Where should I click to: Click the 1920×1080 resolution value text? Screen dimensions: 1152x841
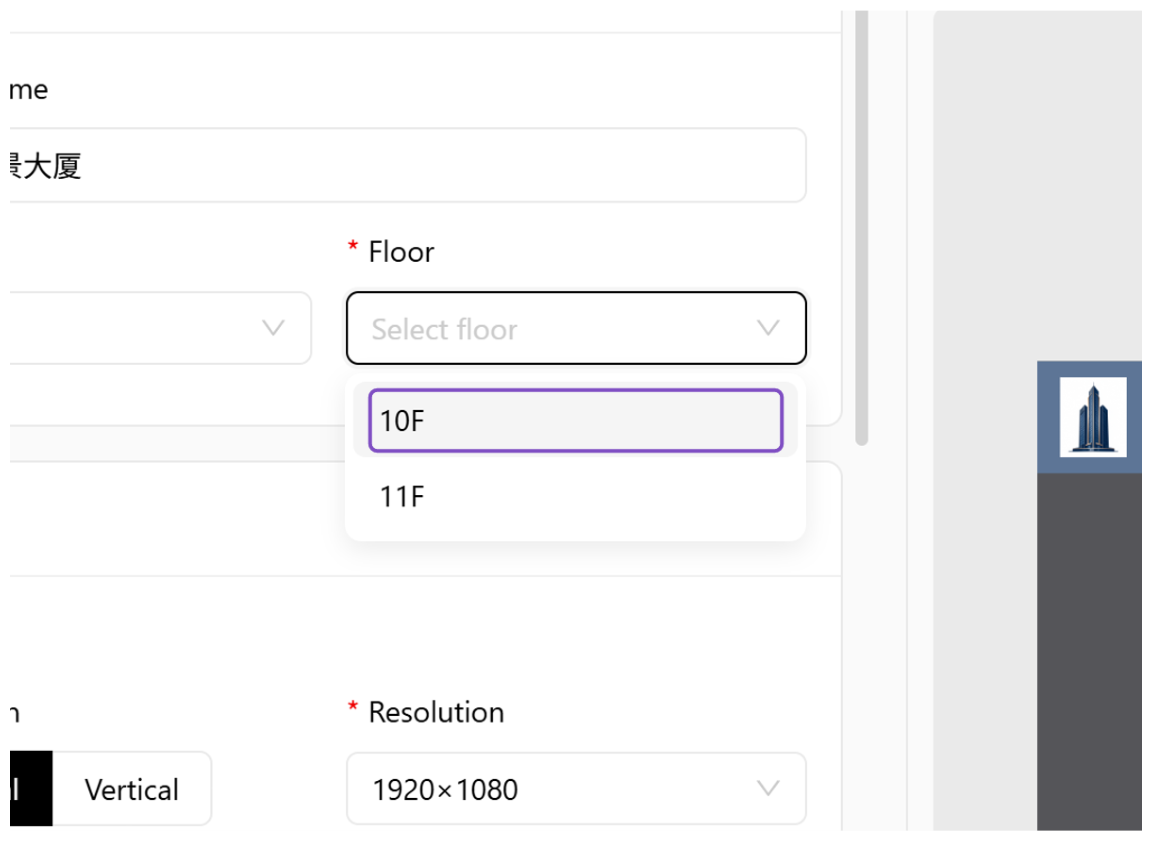point(445,790)
